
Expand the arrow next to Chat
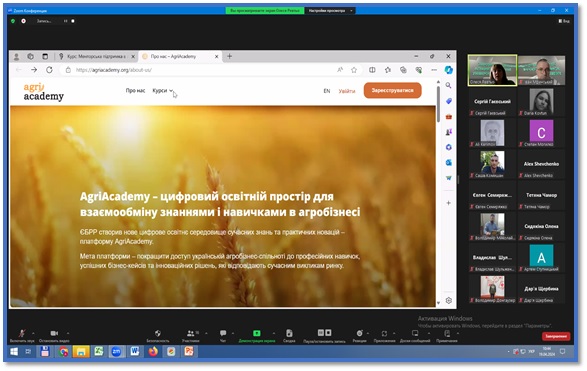tap(233, 333)
